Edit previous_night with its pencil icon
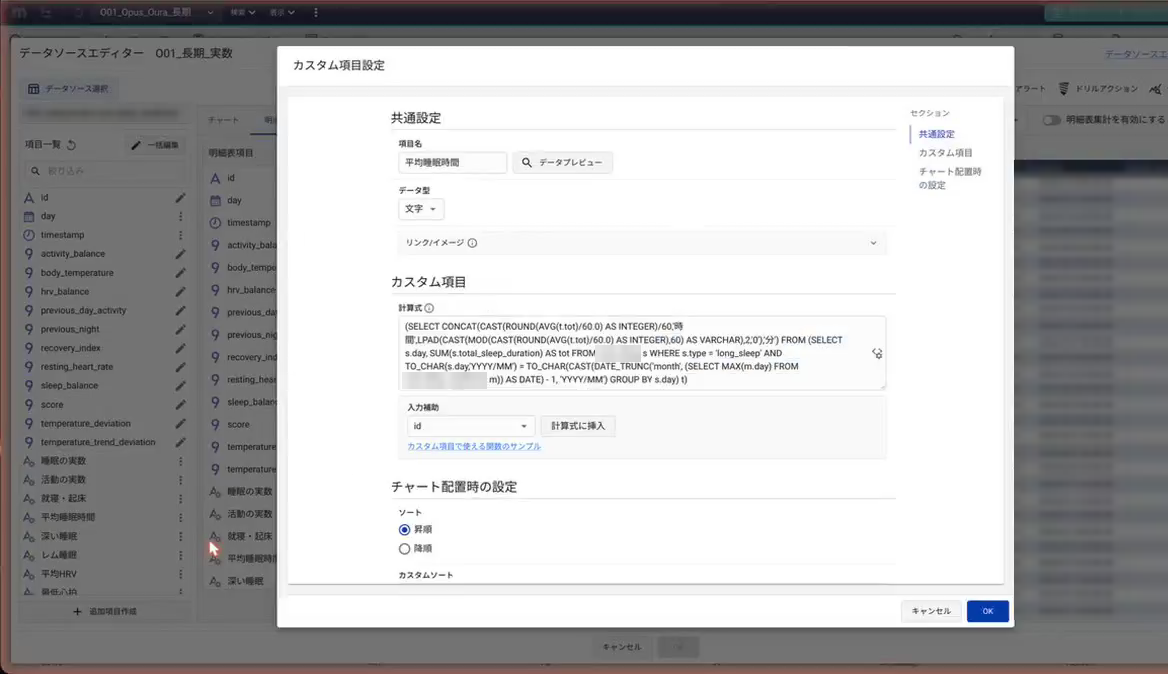This screenshot has width=1168, height=674. (x=180, y=329)
